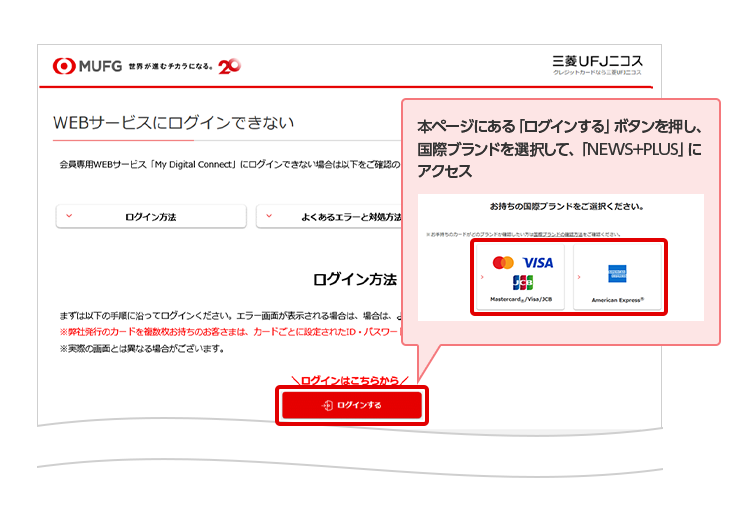Click the tagline 世界が進むチカラになる。
The image size is (740, 522).
(170, 67)
